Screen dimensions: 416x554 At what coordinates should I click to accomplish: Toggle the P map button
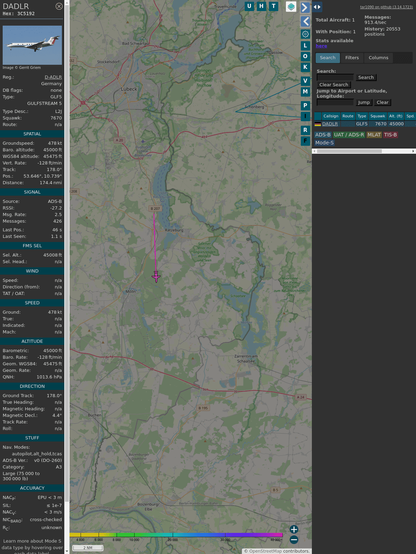pos(305,105)
